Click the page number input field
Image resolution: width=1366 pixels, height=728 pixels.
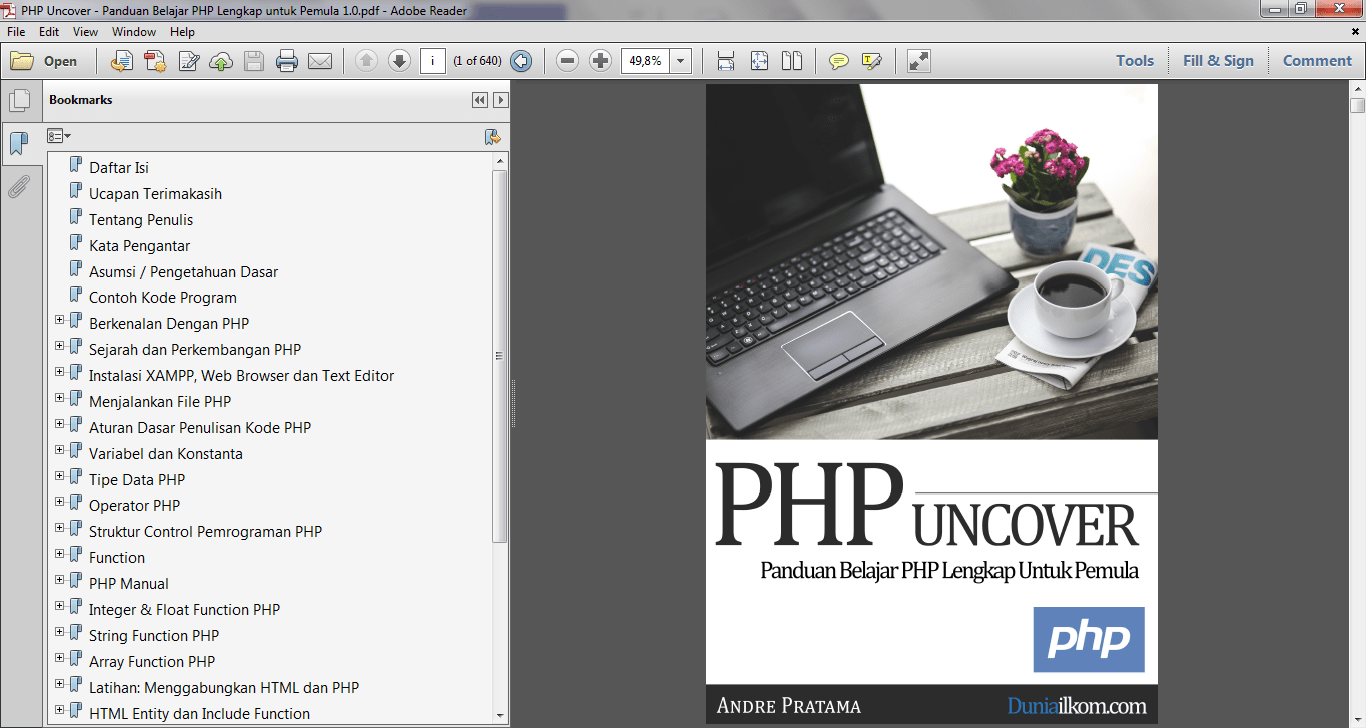click(433, 61)
